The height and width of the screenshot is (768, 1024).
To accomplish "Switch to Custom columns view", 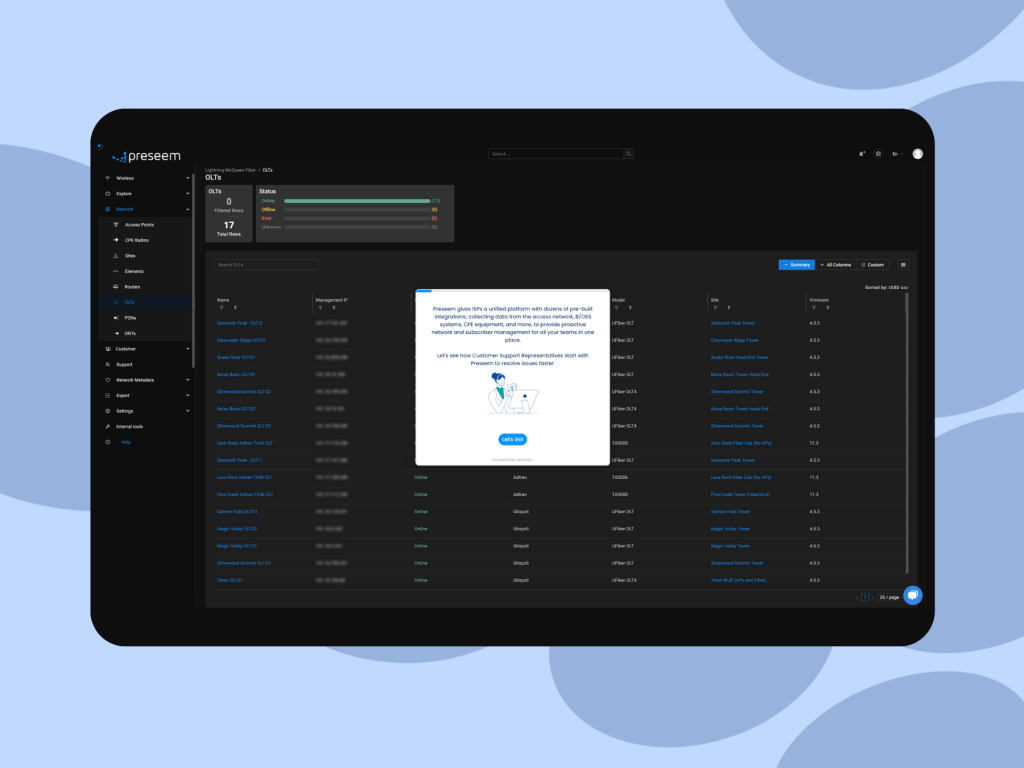I will 872,265.
